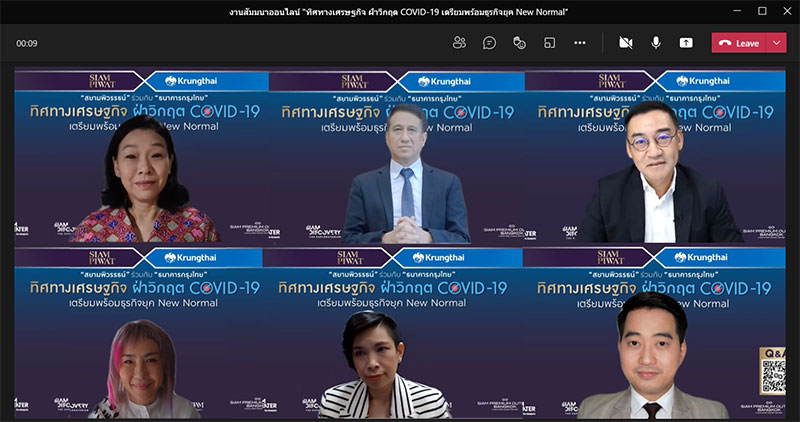Expand the Leave options arrow
Screen dimensions: 800x422
(777, 43)
